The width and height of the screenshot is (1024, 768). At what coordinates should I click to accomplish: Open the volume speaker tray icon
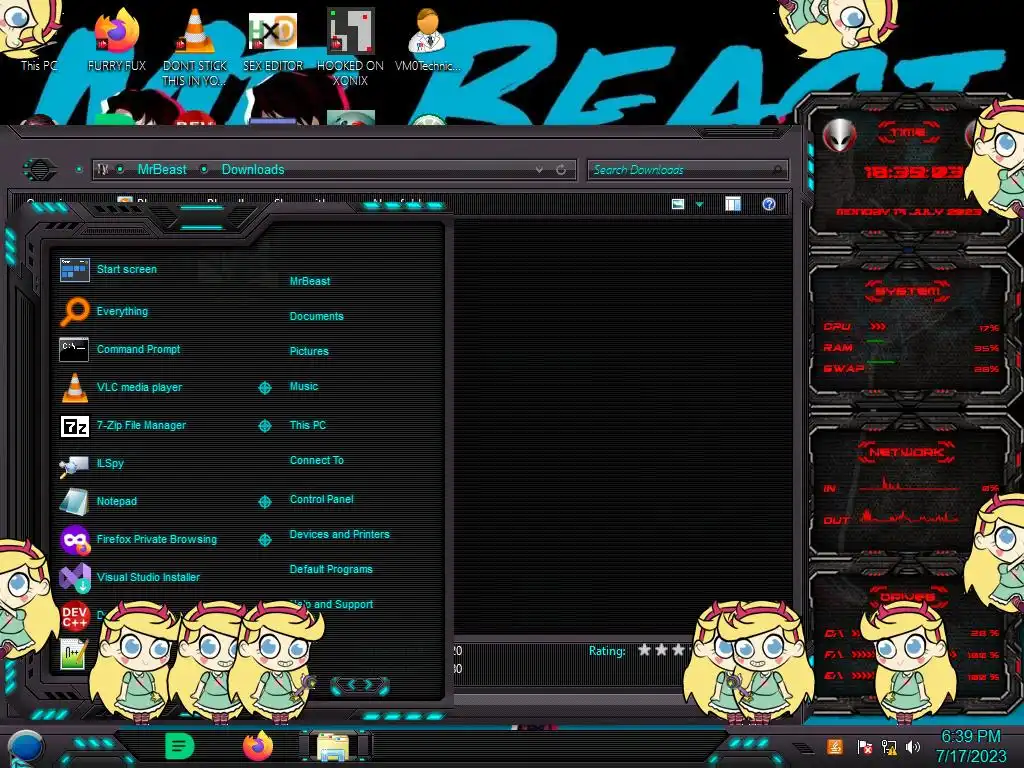coord(913,747)
